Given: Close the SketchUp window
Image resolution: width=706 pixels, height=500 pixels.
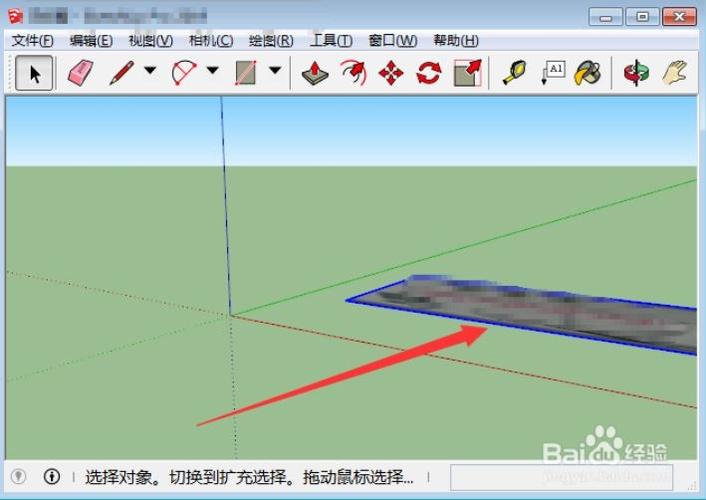Looking at the screenshot, I should (x=679, y=17).
